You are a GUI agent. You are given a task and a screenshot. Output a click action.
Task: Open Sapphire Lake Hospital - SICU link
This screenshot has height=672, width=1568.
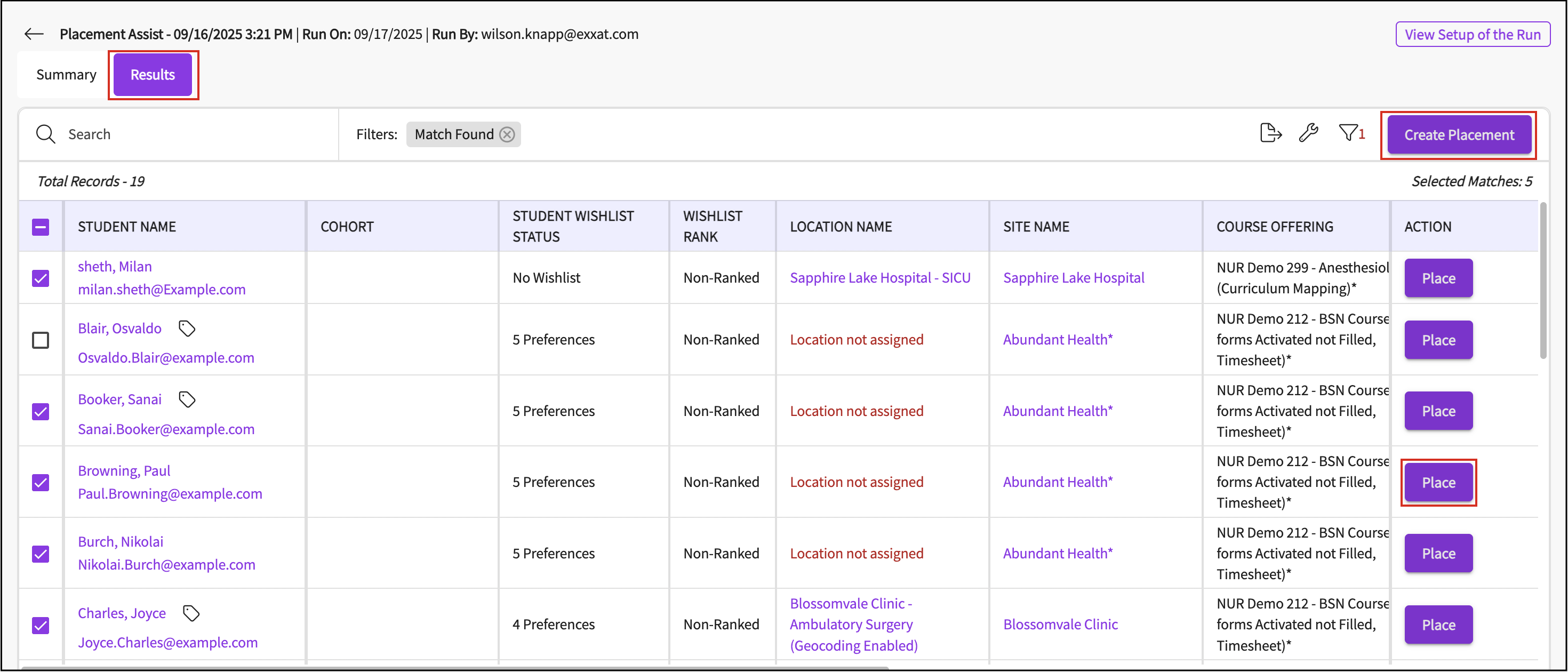click(879, 277)
